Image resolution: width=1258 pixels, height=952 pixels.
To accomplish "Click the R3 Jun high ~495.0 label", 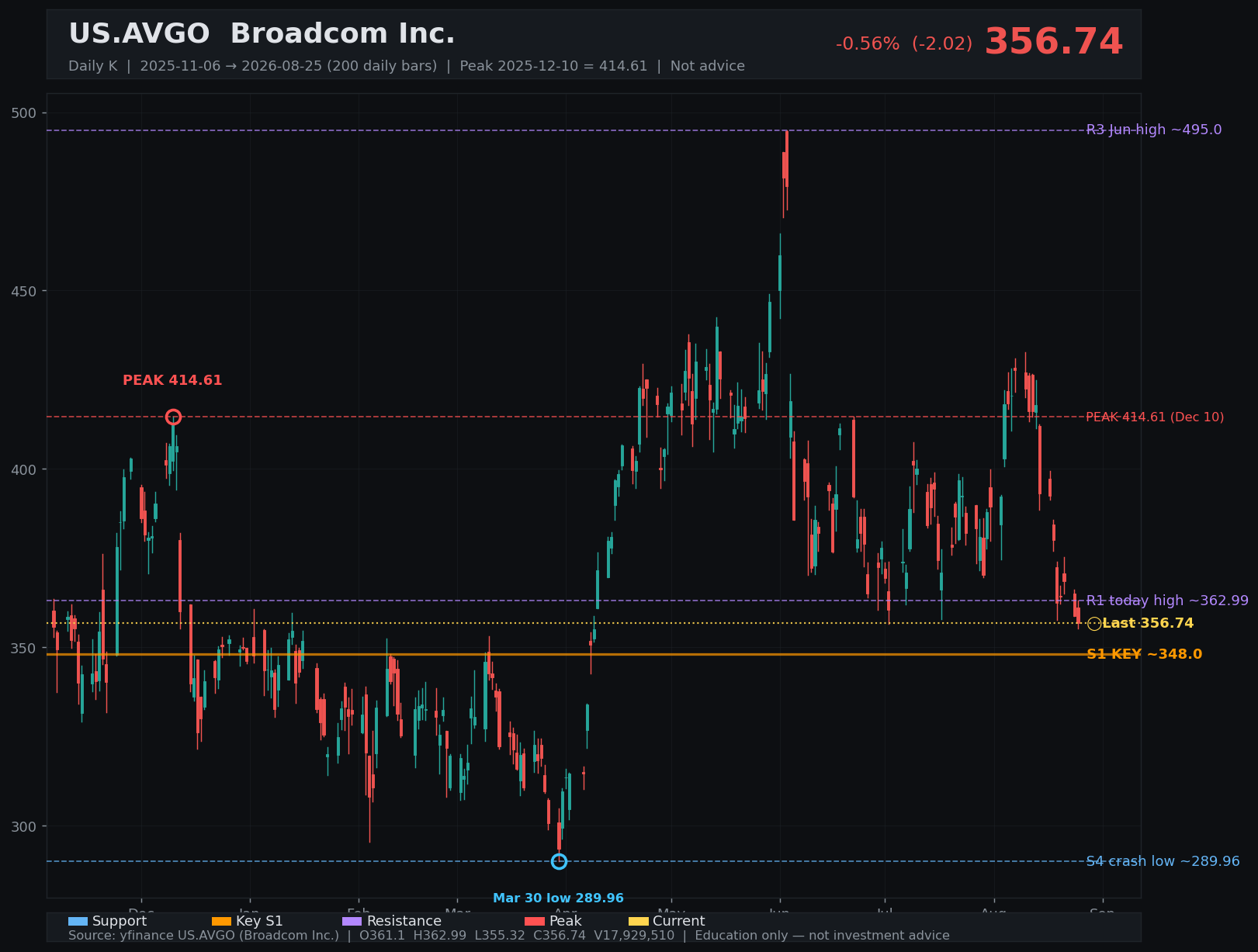I will [1154, 130].
